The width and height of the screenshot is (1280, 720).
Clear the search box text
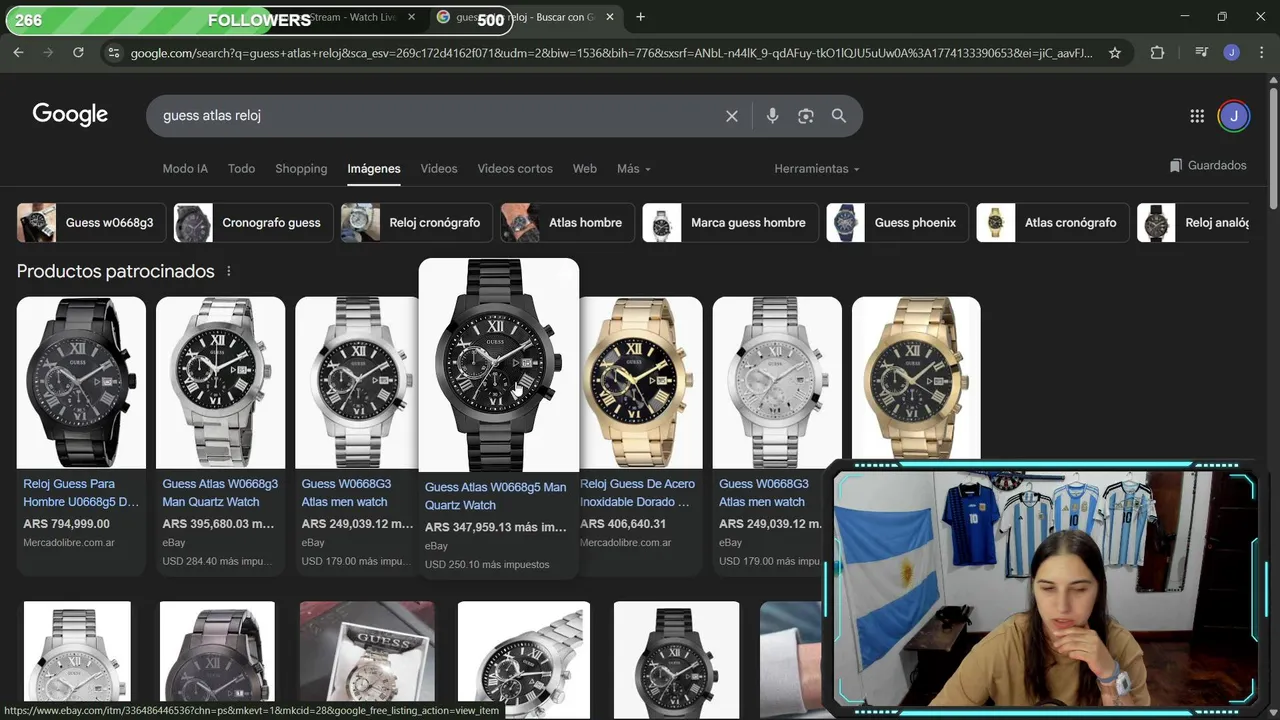click(x=732, y=116)
